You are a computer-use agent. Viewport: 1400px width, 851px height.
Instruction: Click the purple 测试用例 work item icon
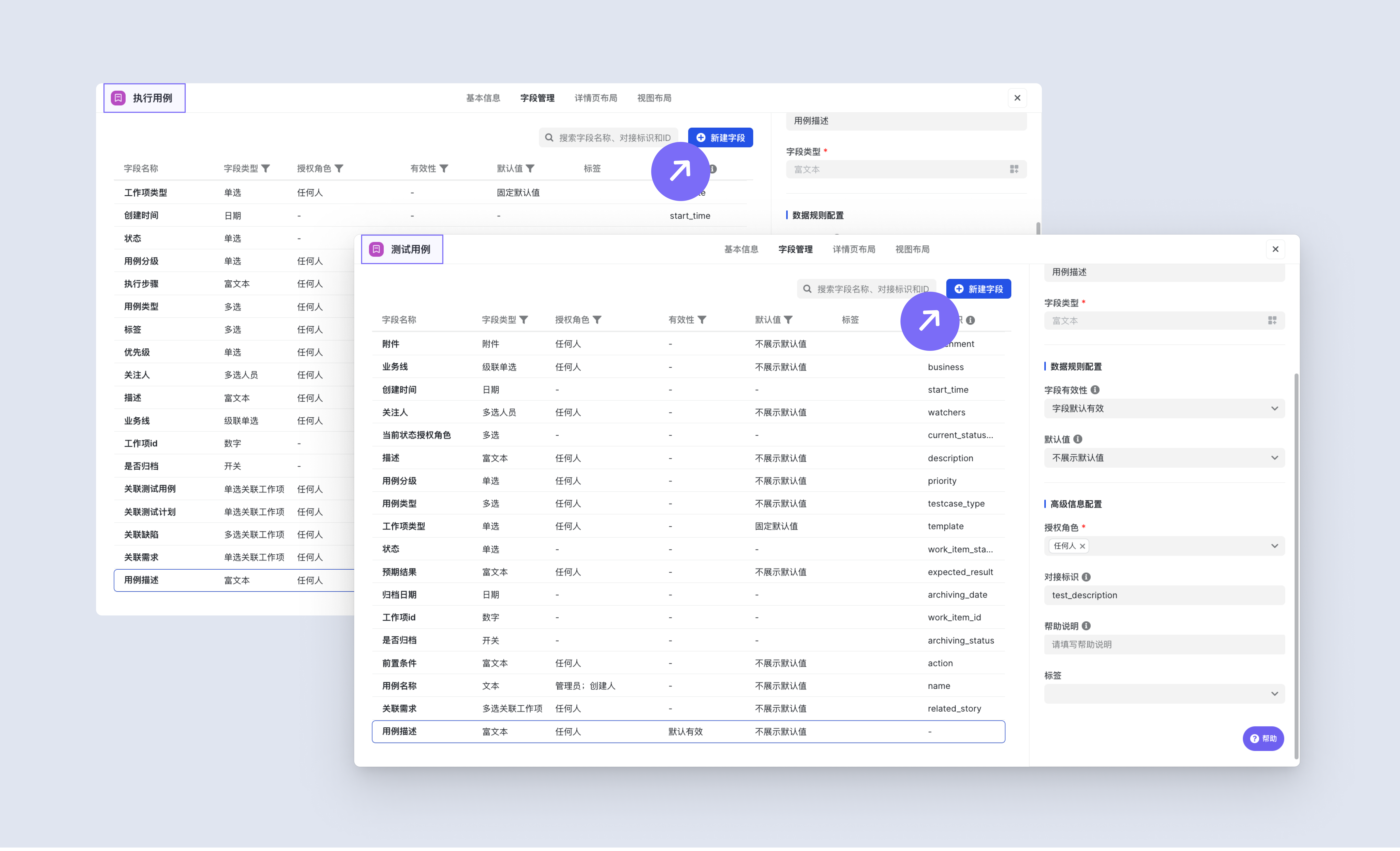377,250
